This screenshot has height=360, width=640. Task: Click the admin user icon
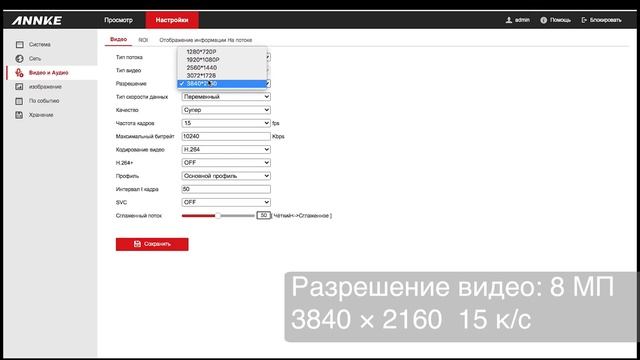tap(509, 20)
